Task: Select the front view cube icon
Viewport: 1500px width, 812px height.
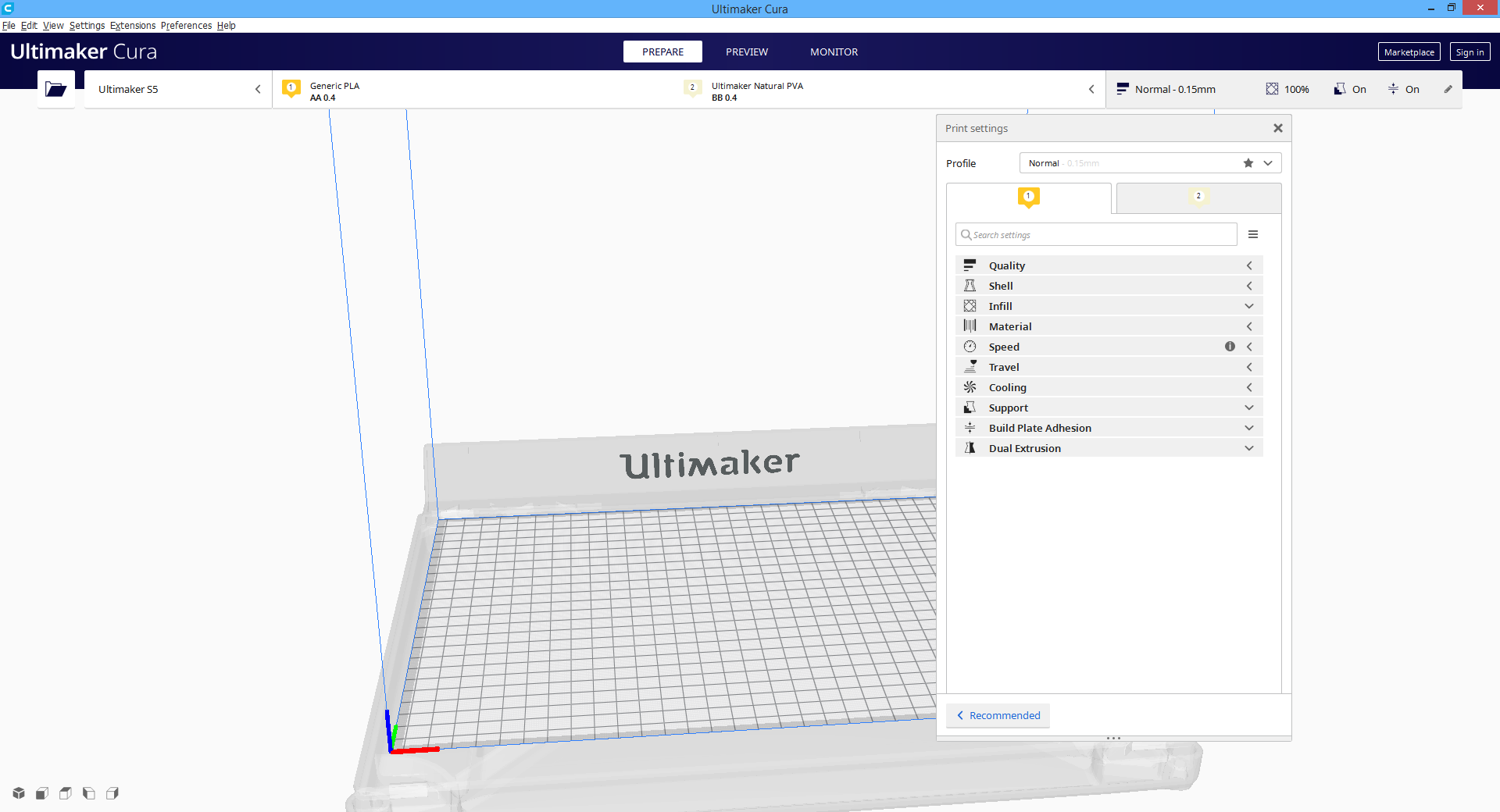Action: (42, 793)
